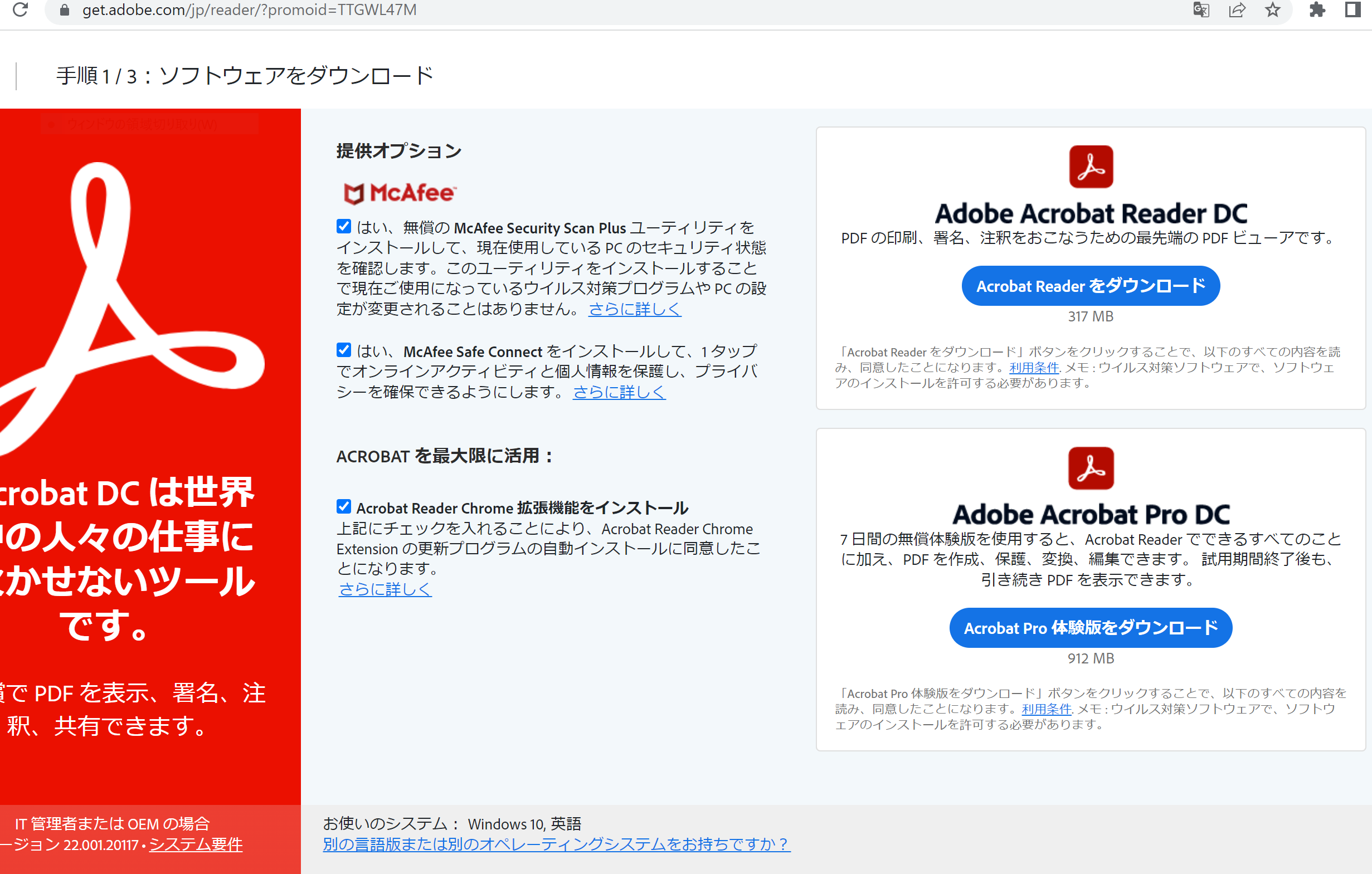This screenshot has height=874, width=1372.
Task: Open さらに詳しく link under Chrome extension option
Action: click(385, 589)
